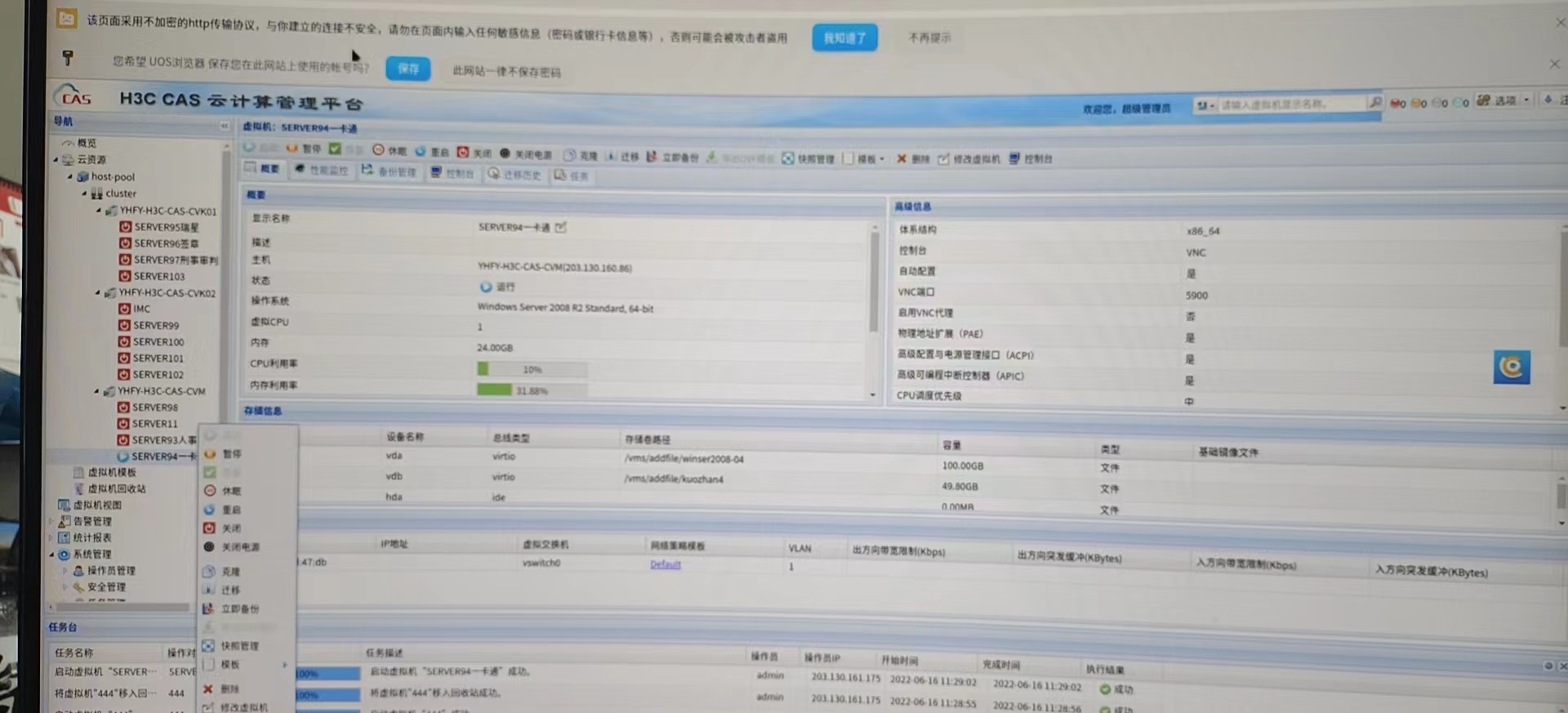Choose power off (关闭电源) in the context menu

tap(240, 547)
